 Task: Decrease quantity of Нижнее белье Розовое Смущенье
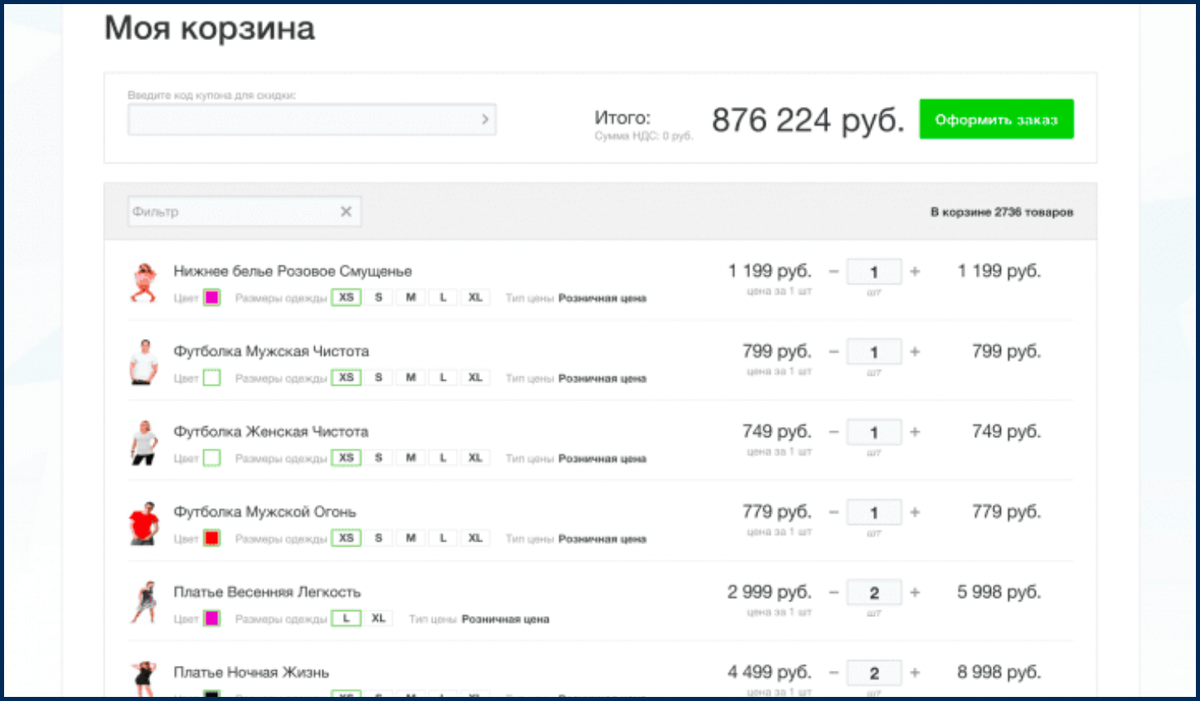[833, 271]
